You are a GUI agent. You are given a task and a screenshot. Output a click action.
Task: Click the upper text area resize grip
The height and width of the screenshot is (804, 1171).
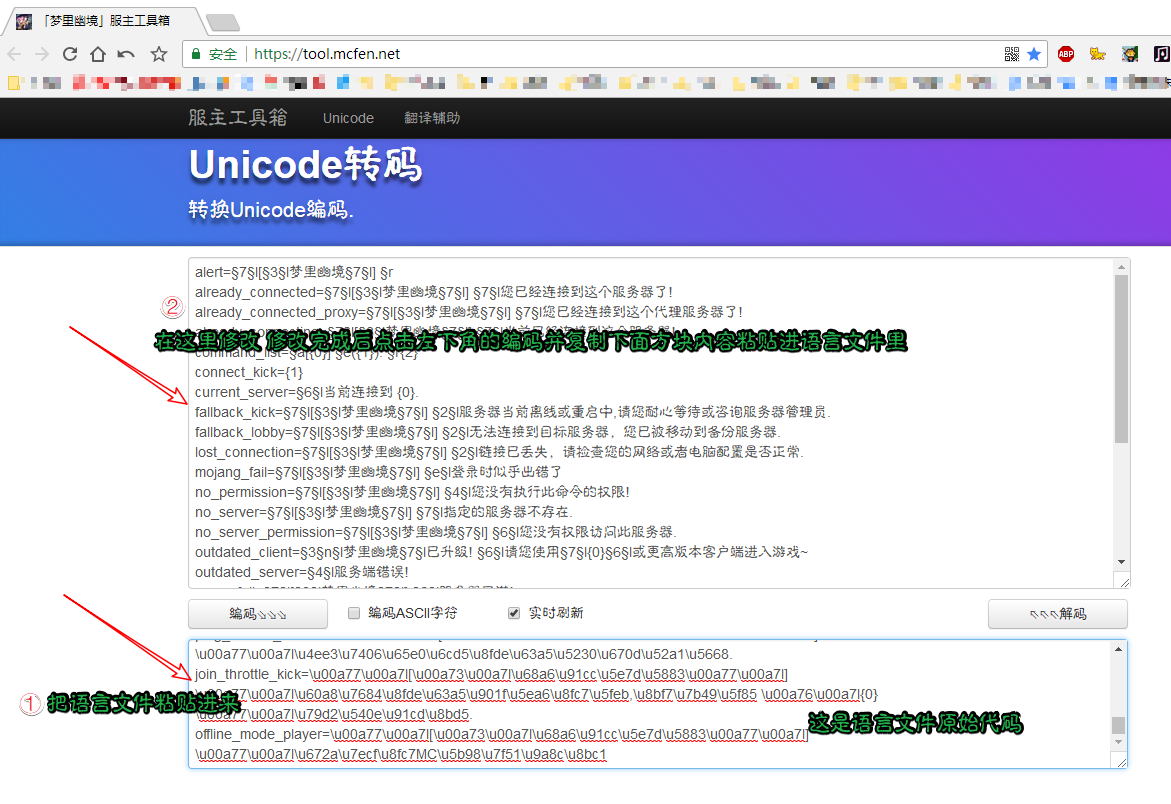tap(1124, 582)
